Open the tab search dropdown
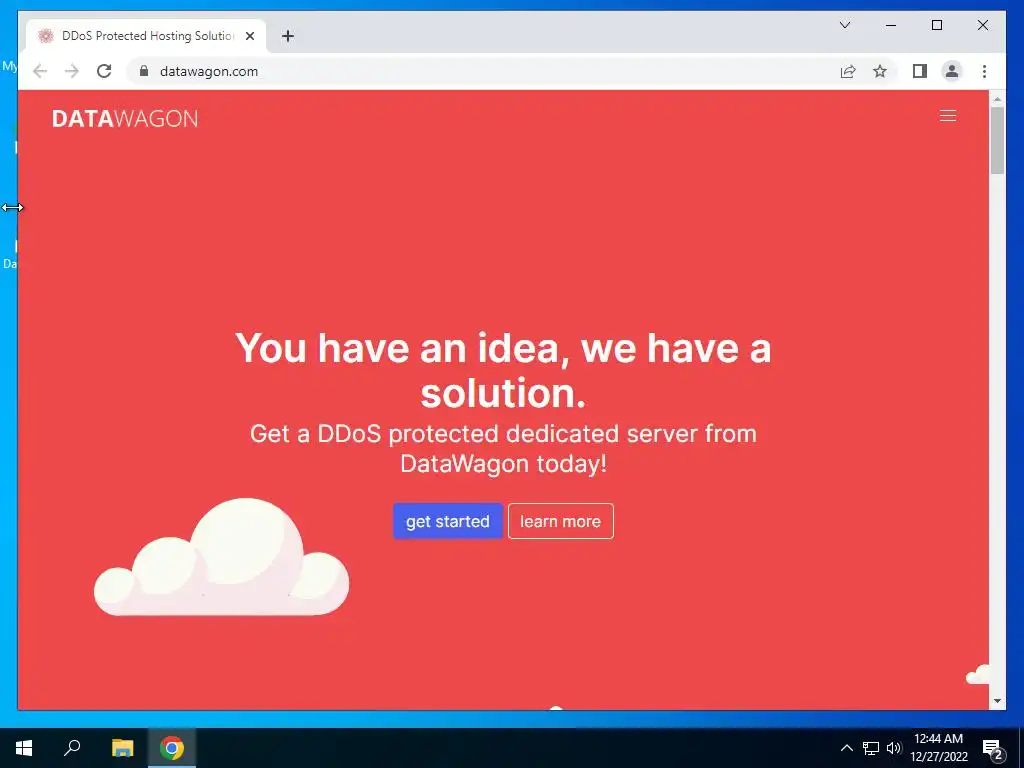Image resolution: width=1024 pixels, height=768 pixels. tap(844, 25)
